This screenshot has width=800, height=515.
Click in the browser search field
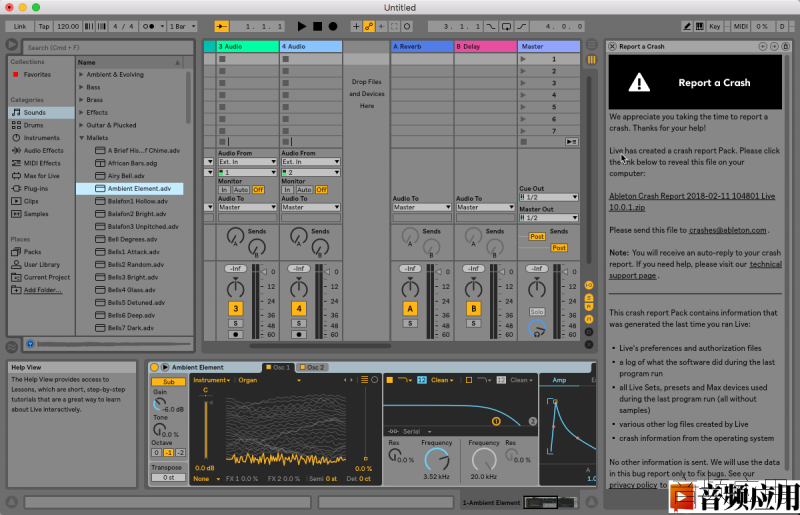pyautogui.click(x=108, y=47)
